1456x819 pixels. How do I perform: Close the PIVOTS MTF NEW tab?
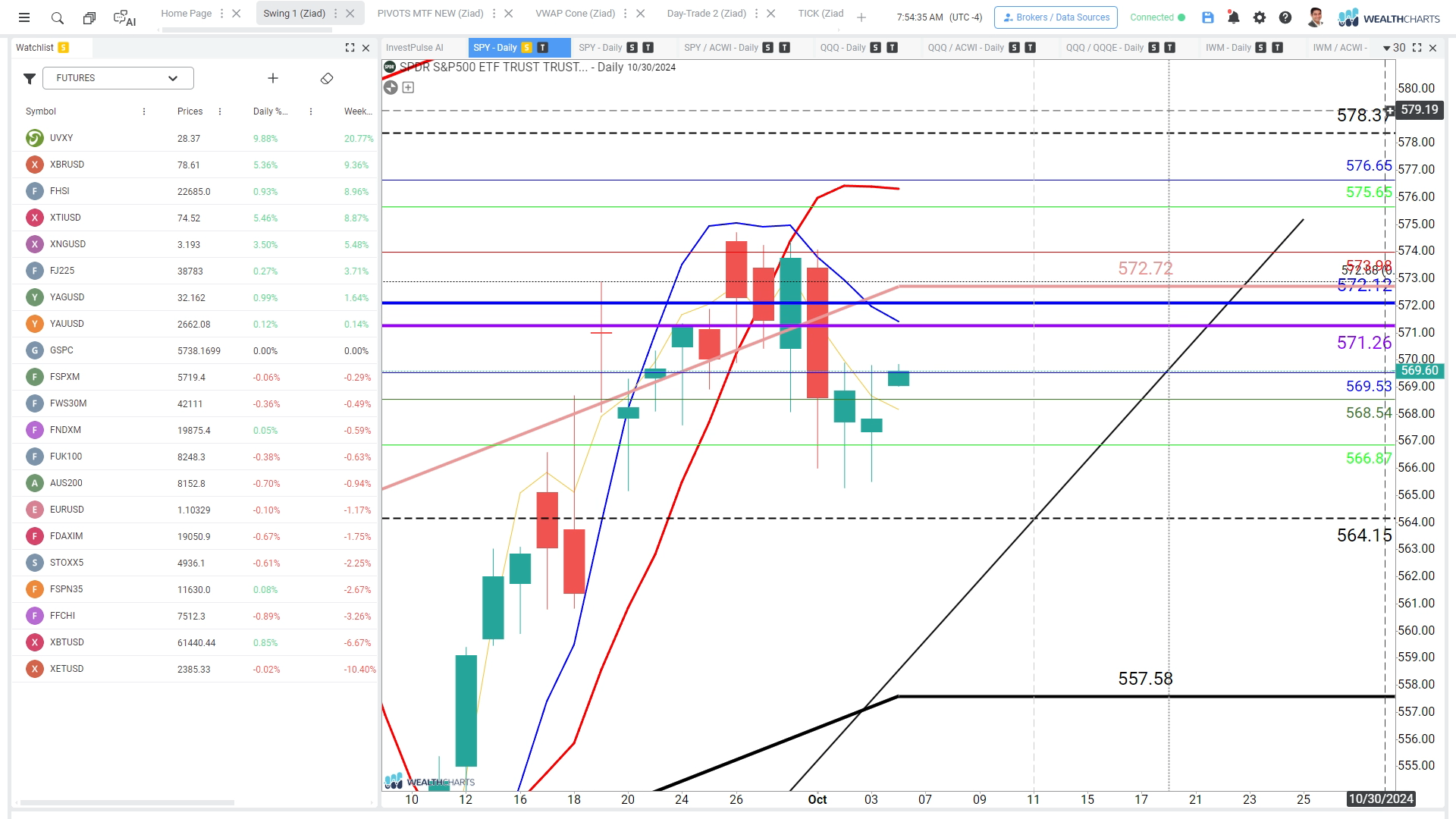point(509,14)
